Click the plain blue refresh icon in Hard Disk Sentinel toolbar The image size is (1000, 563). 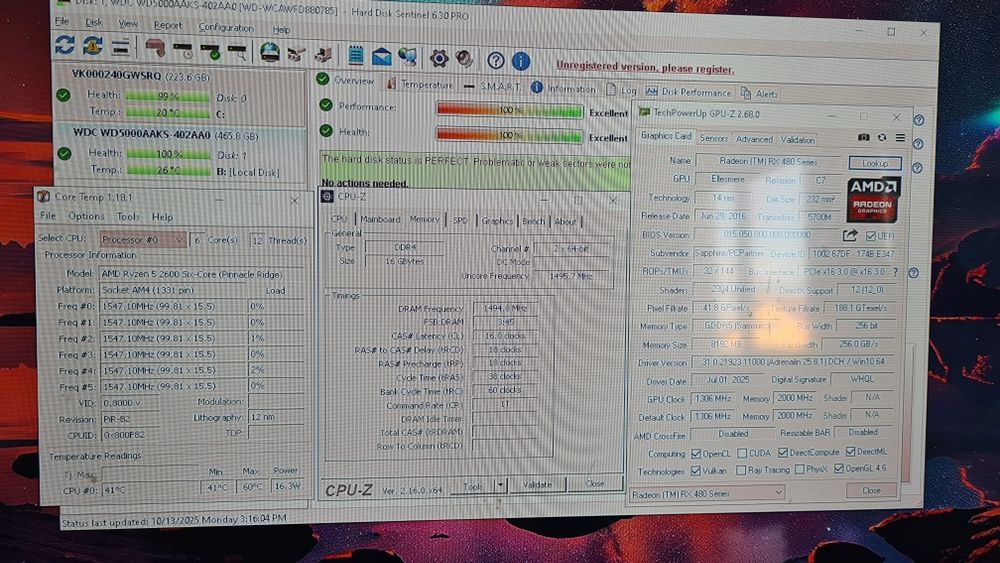(x=64, y=45)
